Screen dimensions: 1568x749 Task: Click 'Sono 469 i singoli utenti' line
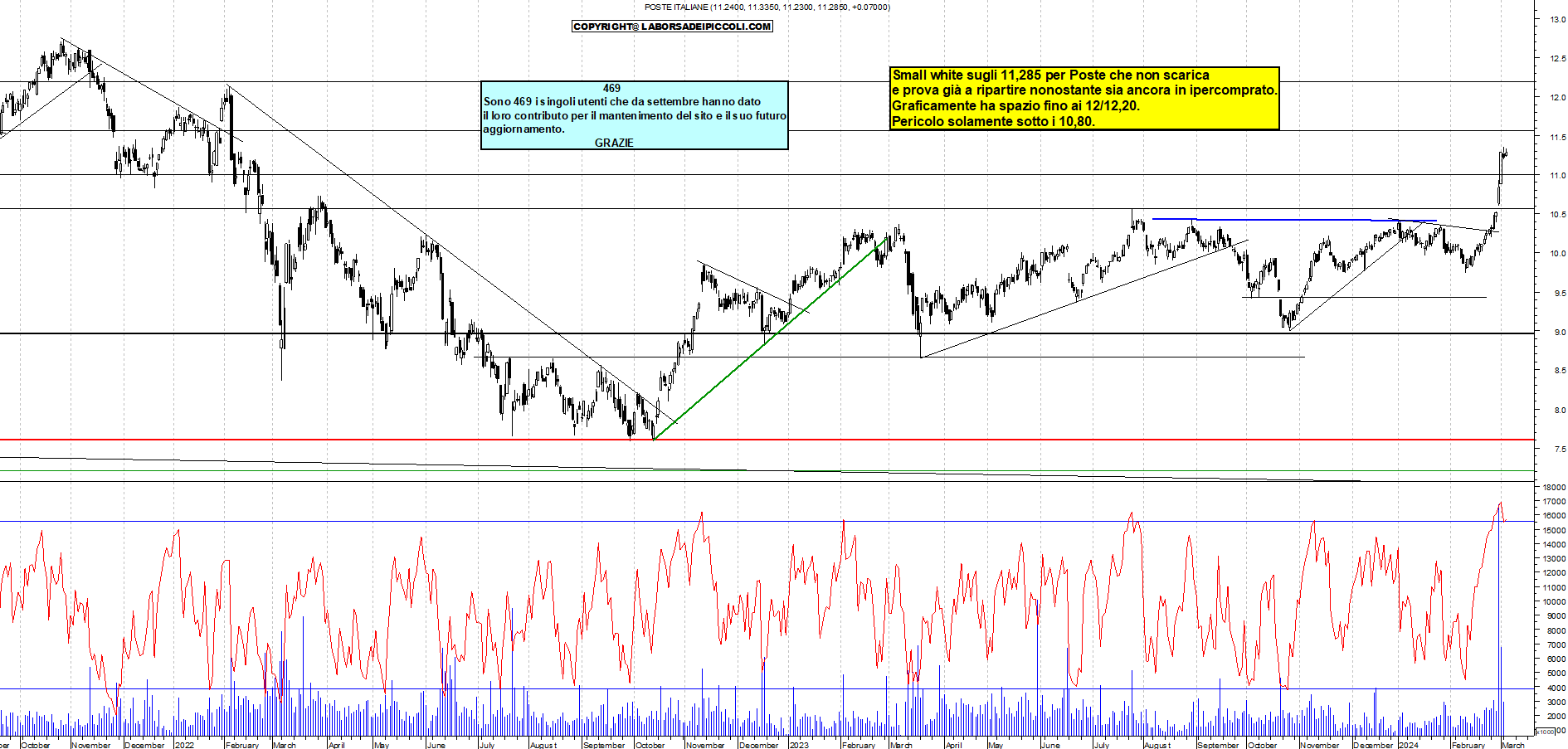[x=622, y=102]
